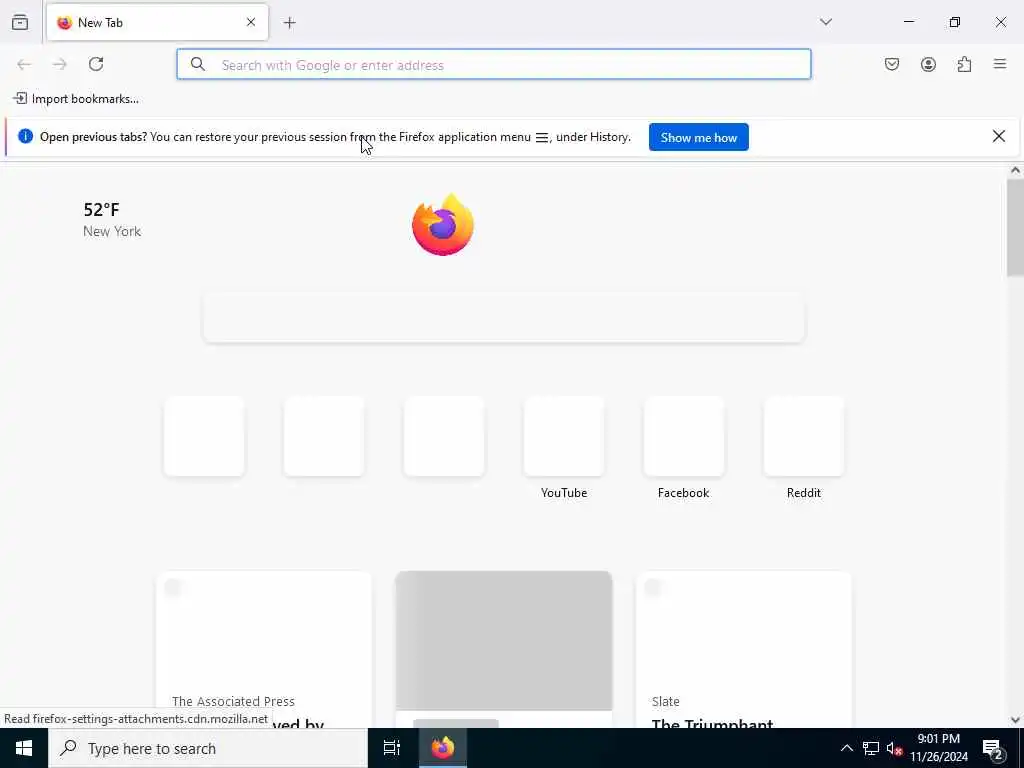The height and width of the screenshot is (768, 1024).
Task: Click the page scrollbar up arrow
Action: [x=1015, y=170]
